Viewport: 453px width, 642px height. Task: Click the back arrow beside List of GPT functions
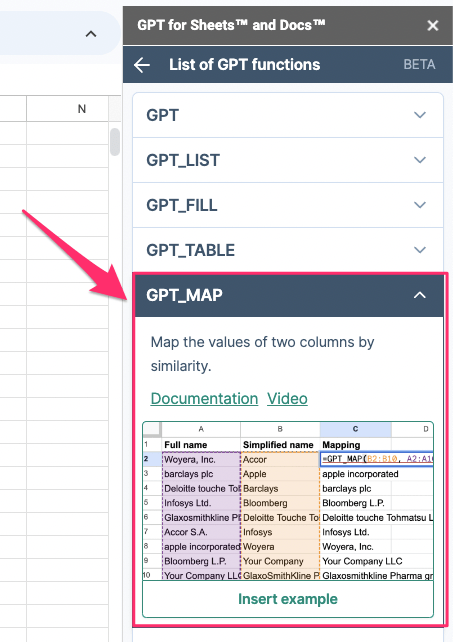point(142,65)
